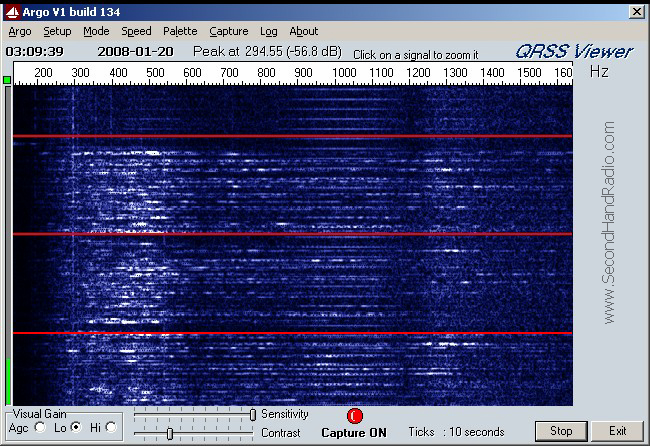This screenshot has height=446, width=650.
Task: Click the red Capture ON indicator
Action: [x=355, y=416]
